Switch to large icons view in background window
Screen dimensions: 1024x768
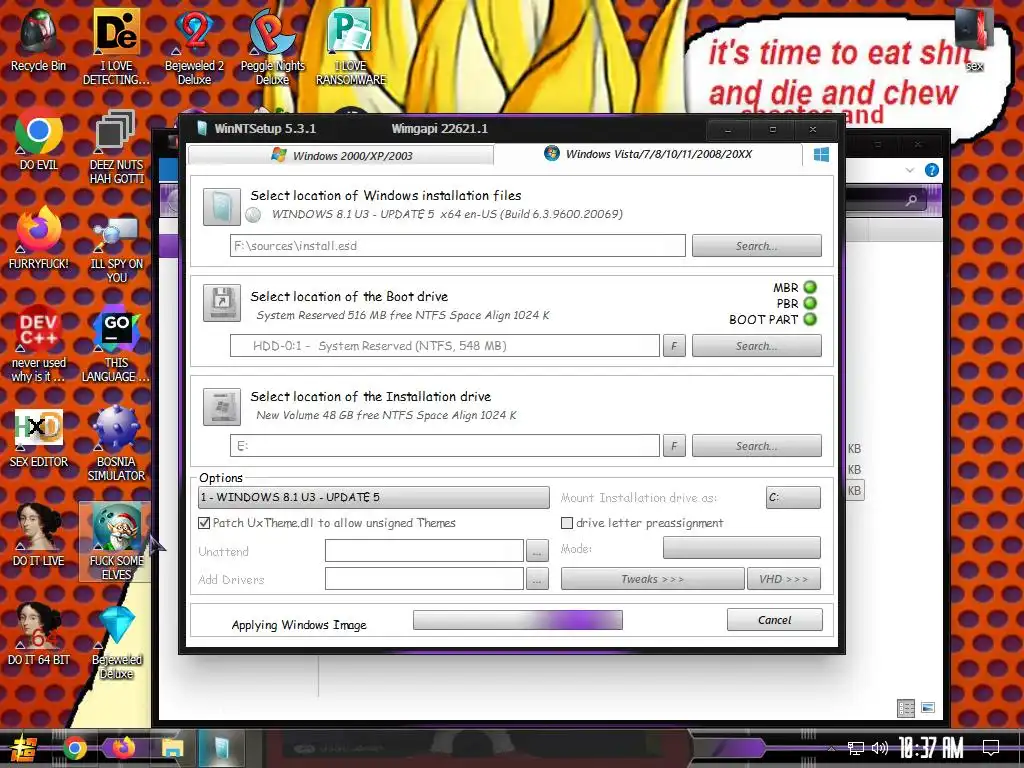[928, 708]
